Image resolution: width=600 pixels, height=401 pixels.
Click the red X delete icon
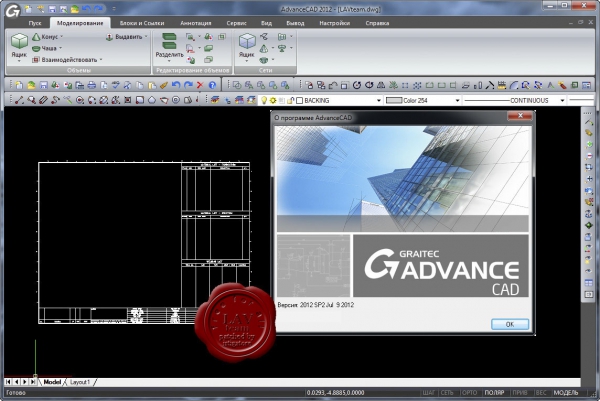coord(200,85)
